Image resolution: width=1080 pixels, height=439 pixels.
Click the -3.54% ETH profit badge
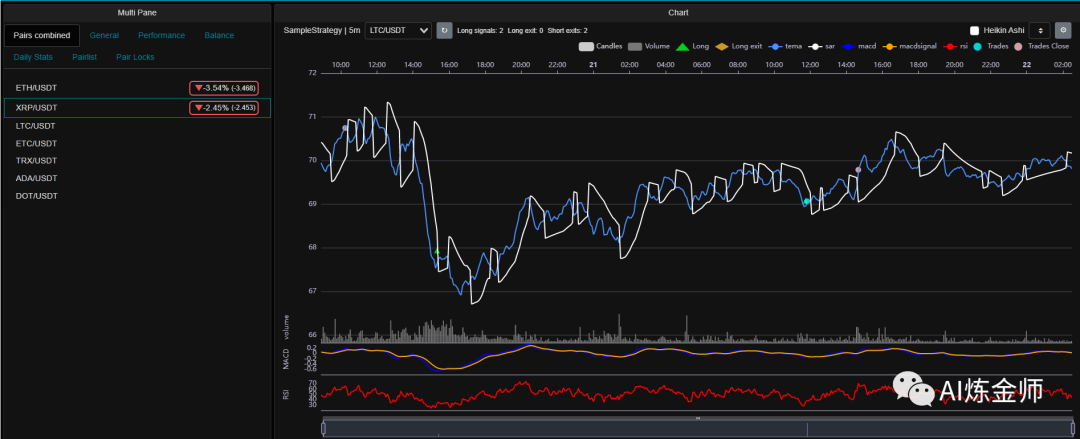click(x=224, y=88)
